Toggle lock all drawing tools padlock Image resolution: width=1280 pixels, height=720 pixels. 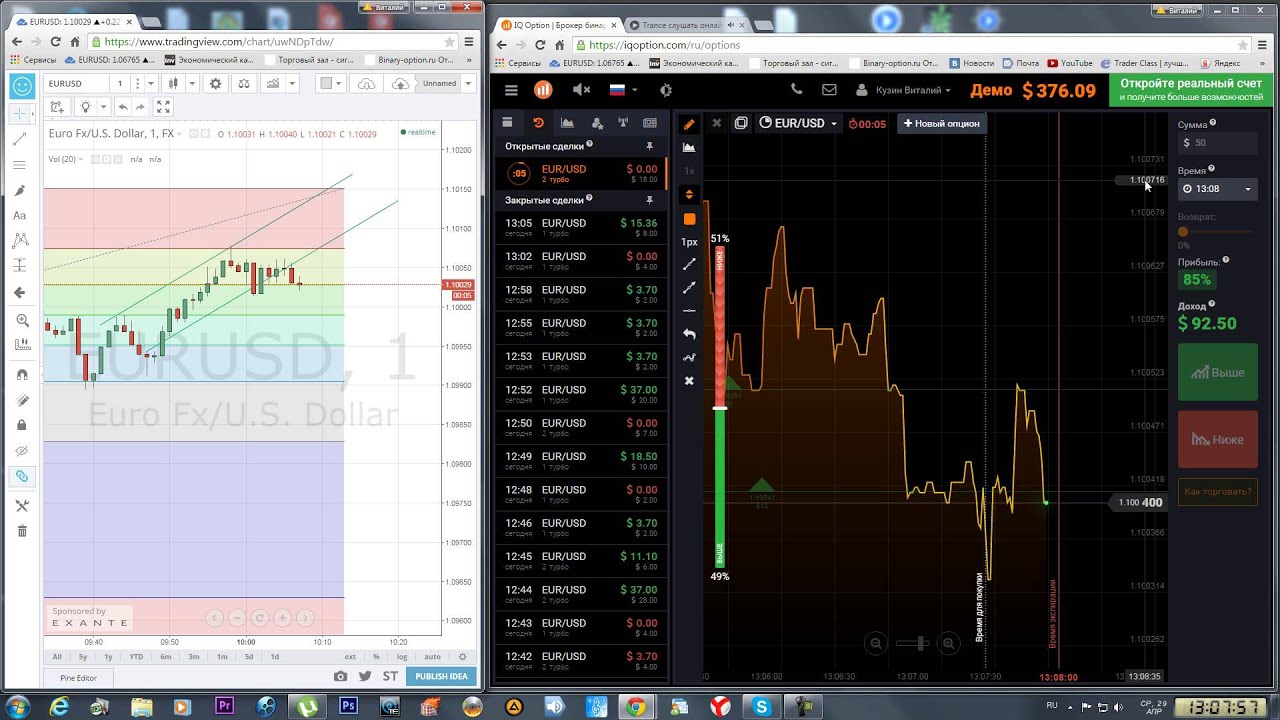pyautogui.click(x=22, y=425)
